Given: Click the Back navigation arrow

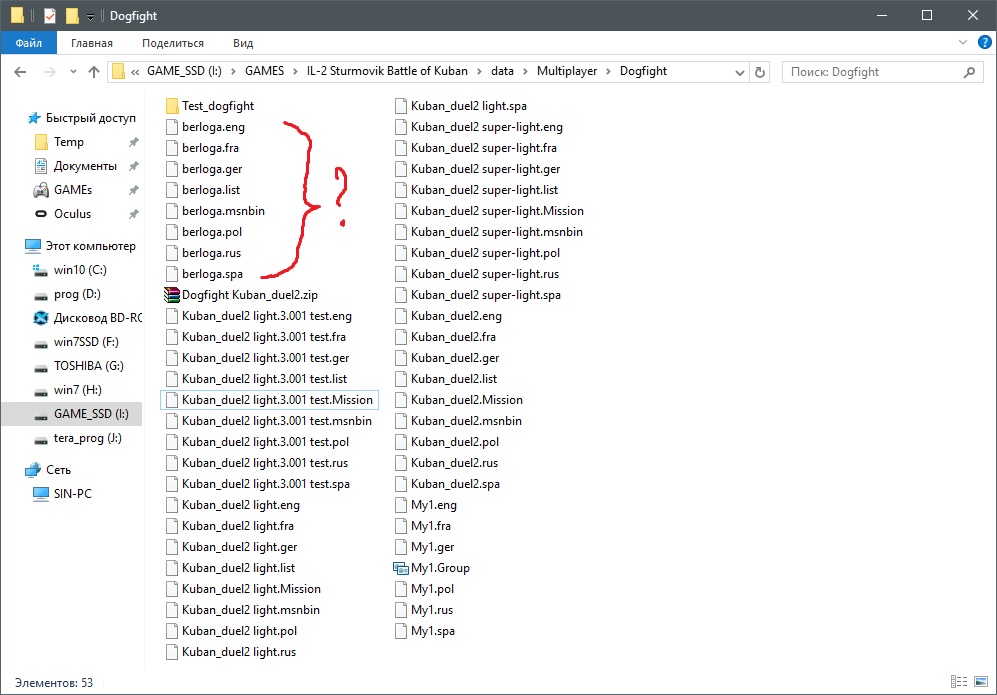Looking at the screenshot, I should point(20,72).
